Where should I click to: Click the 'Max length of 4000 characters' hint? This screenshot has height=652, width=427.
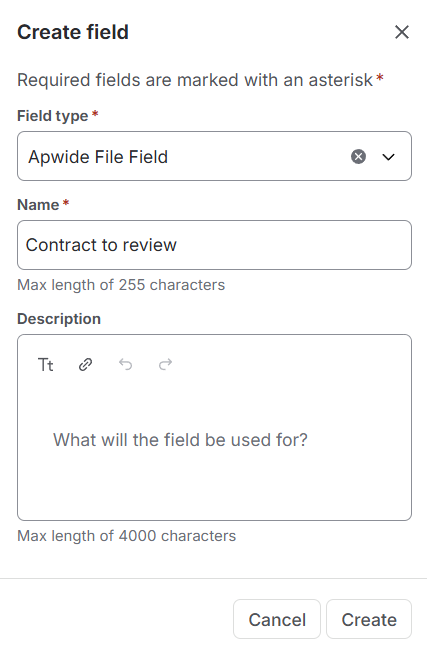pos(126,536)
